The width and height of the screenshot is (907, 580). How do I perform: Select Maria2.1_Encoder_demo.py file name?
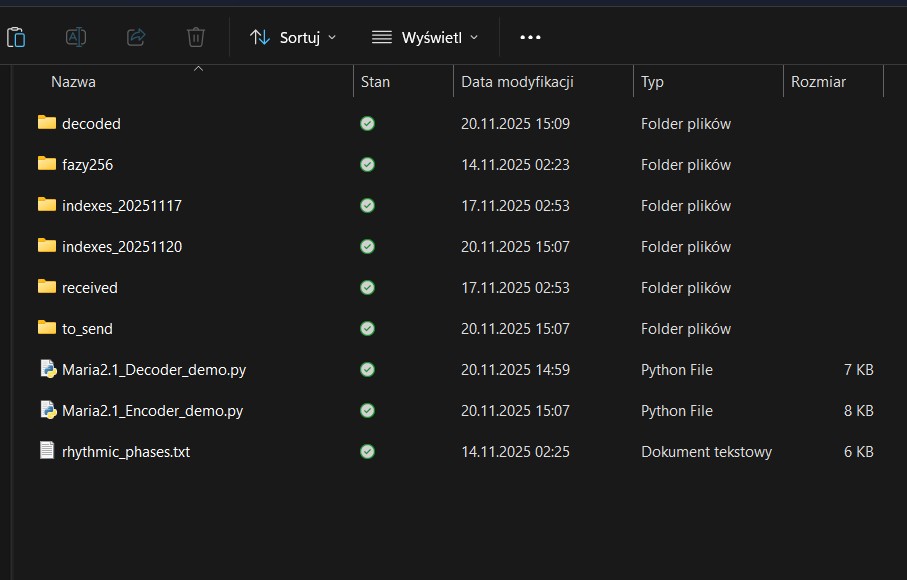pos(152,410)
